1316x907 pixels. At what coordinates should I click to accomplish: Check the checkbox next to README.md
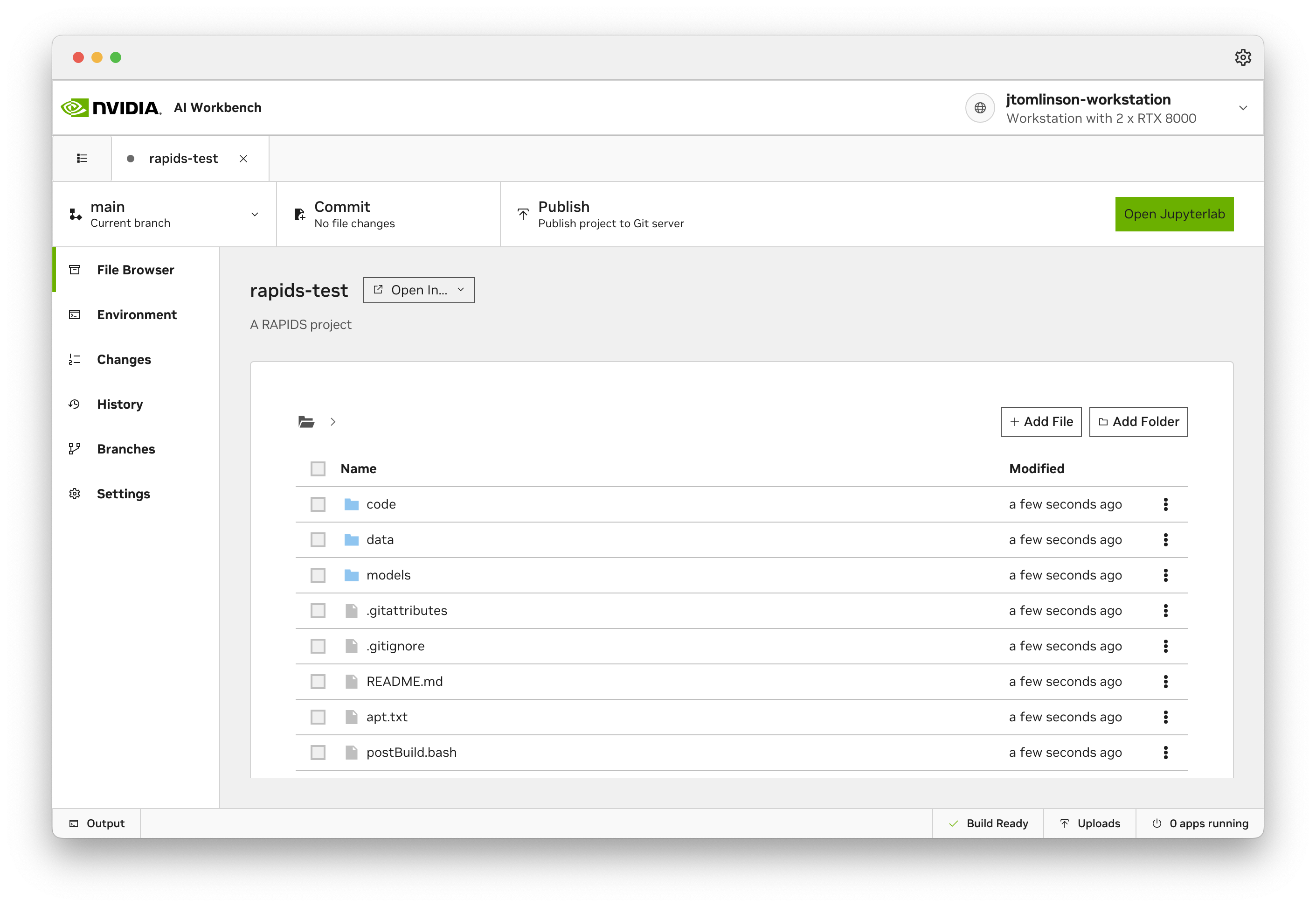(318, 681)
